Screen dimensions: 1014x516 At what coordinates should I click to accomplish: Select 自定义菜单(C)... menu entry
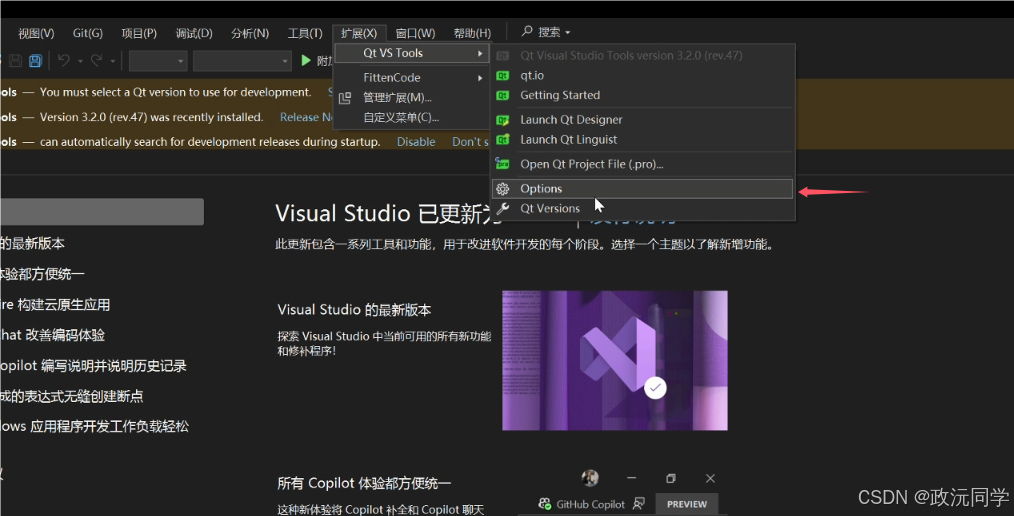[x=411, y=118]
